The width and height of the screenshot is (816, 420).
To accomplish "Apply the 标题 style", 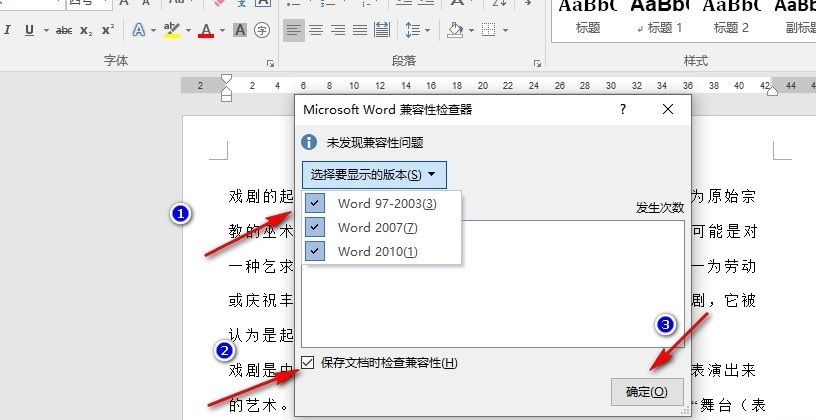I will tap(588, 17).
